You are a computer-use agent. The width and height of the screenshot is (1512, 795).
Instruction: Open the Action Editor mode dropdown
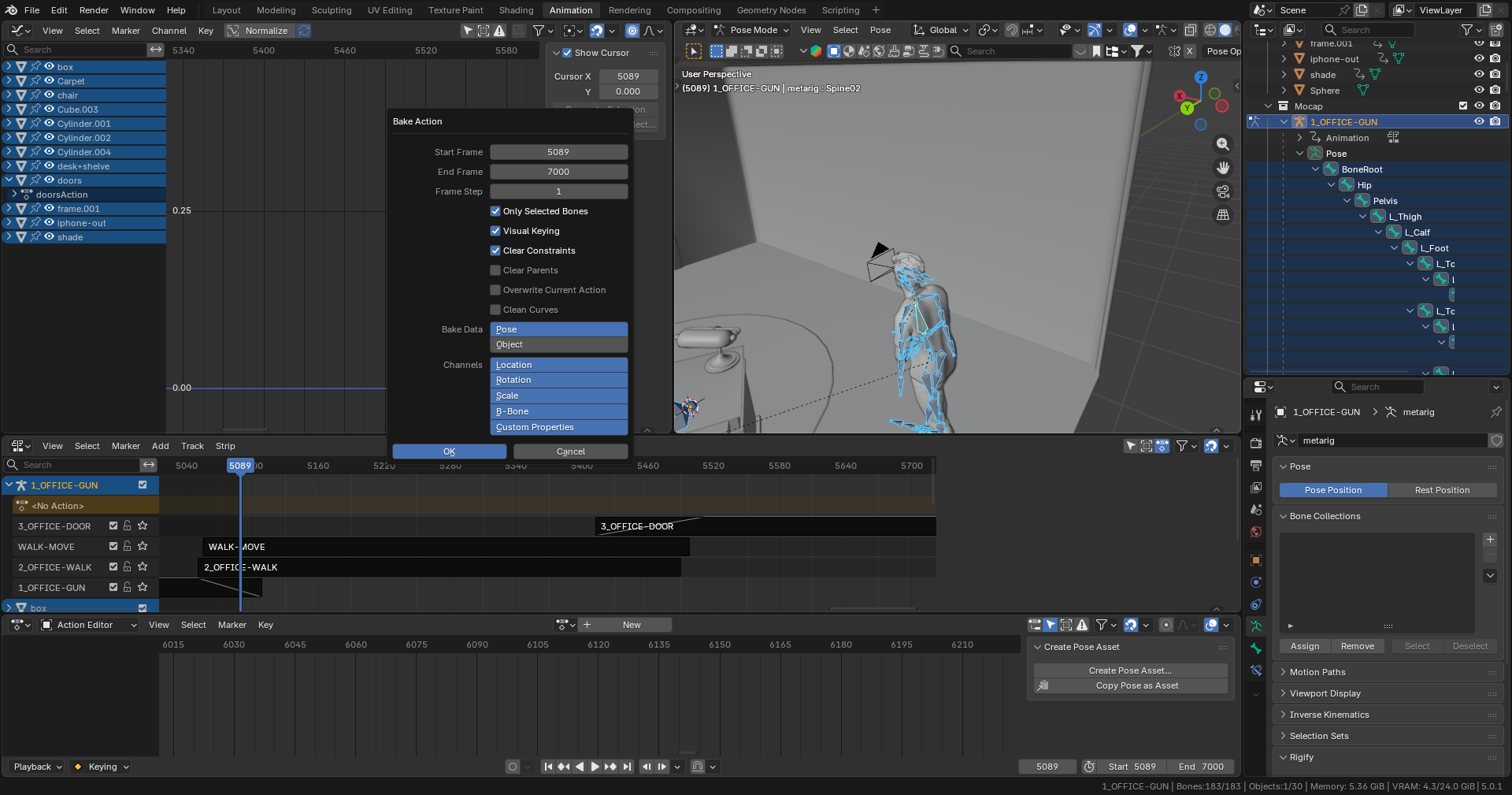click(89, 625)
